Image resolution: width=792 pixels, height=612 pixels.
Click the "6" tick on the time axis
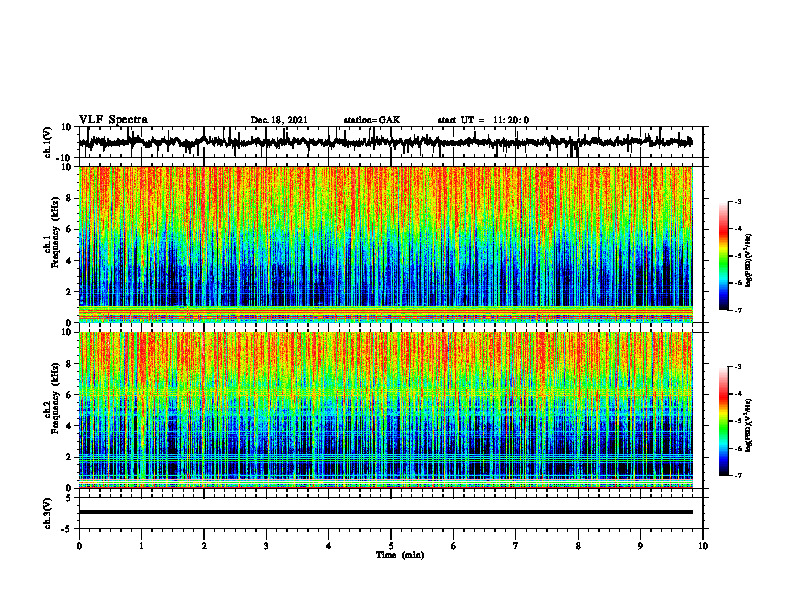point(454,546)
